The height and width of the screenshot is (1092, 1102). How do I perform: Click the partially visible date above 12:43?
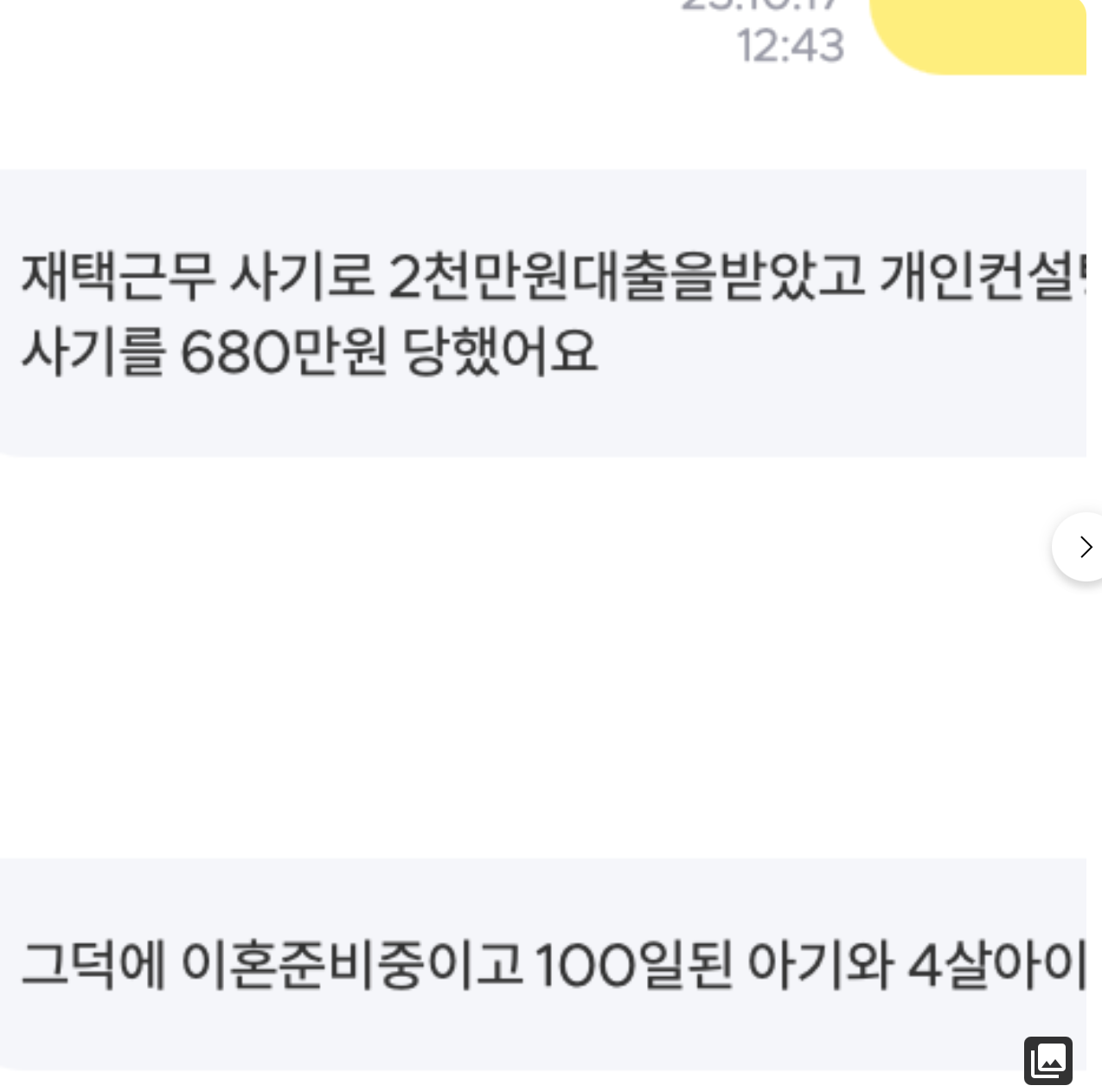(x=761, y=6)
